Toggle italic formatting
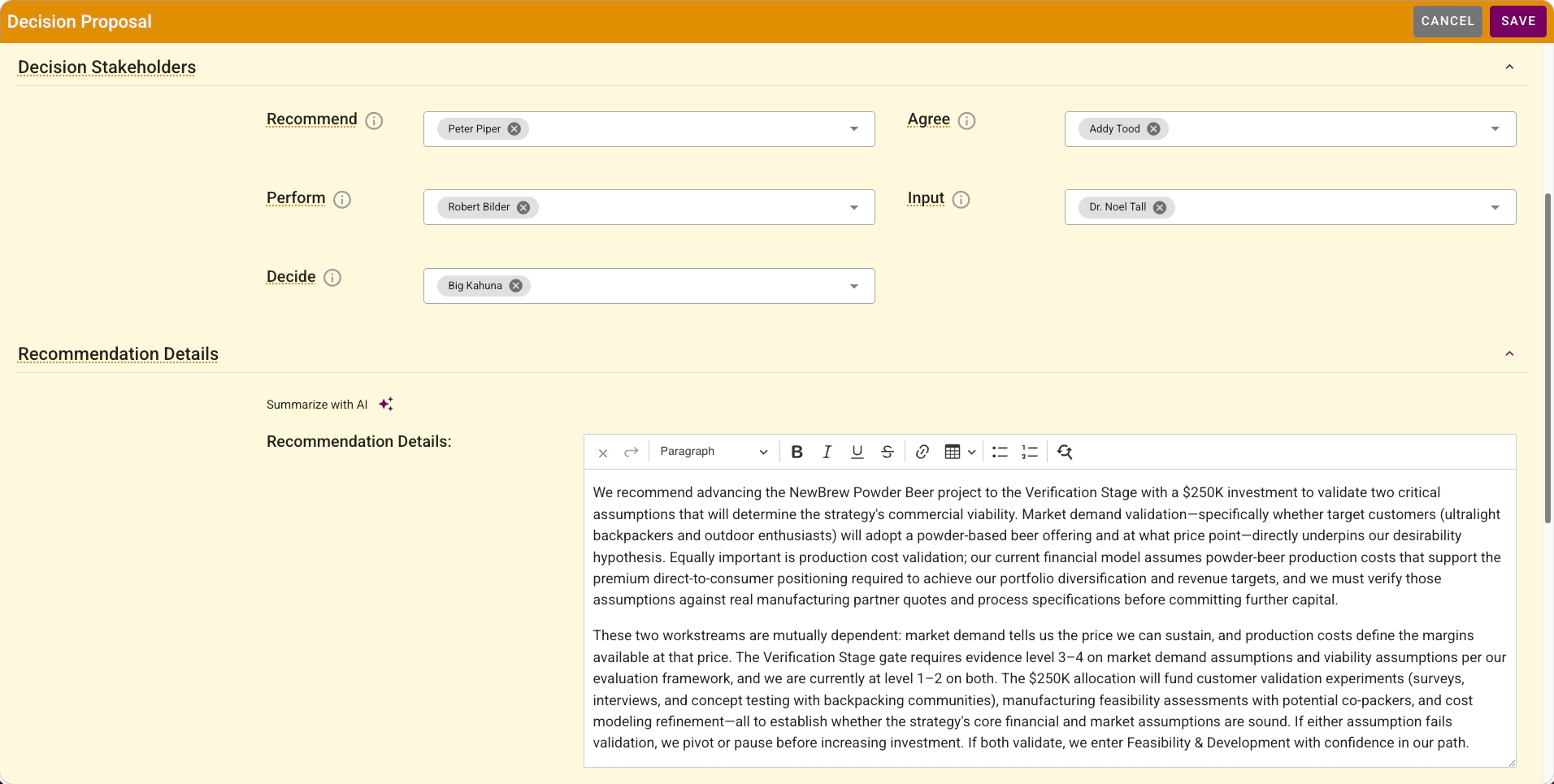1554x784 pixels. tap(827, 453)
